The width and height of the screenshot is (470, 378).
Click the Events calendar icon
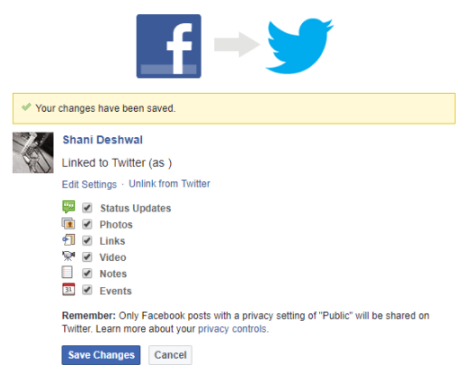tap(69, 289)
